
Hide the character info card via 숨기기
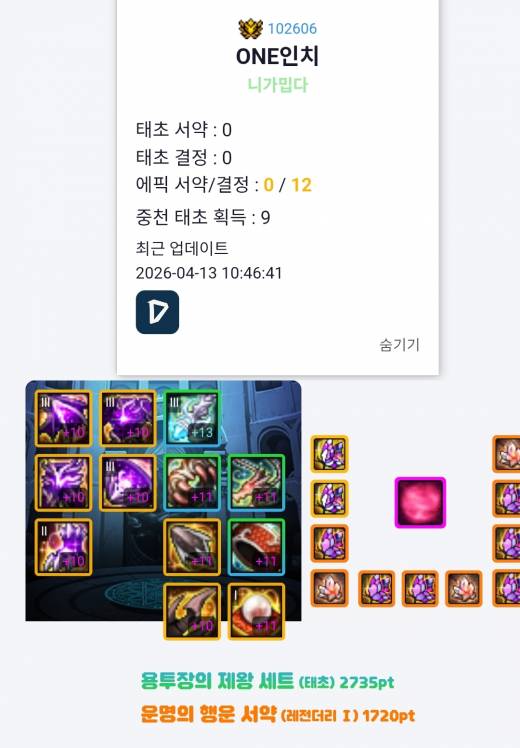(400, 344)
